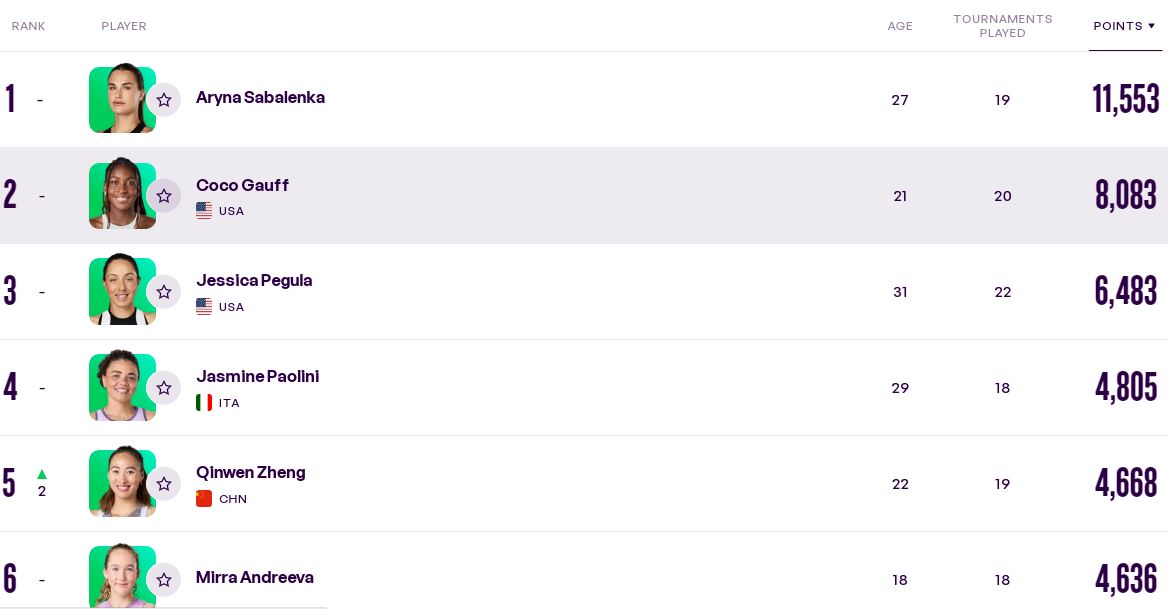Click the star icon beside Jasmine Paolini
1168x609 pixels.
(164, 388)
